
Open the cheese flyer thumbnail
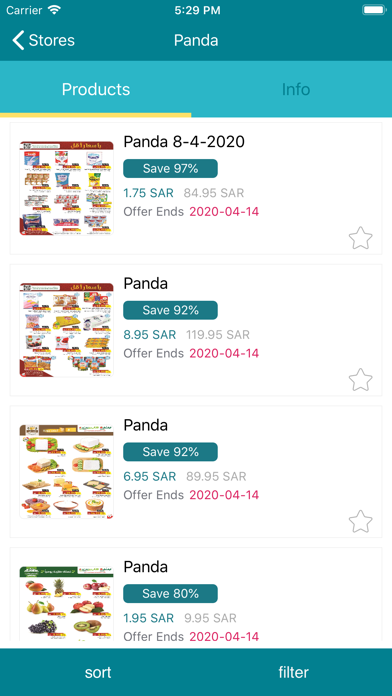67,471
